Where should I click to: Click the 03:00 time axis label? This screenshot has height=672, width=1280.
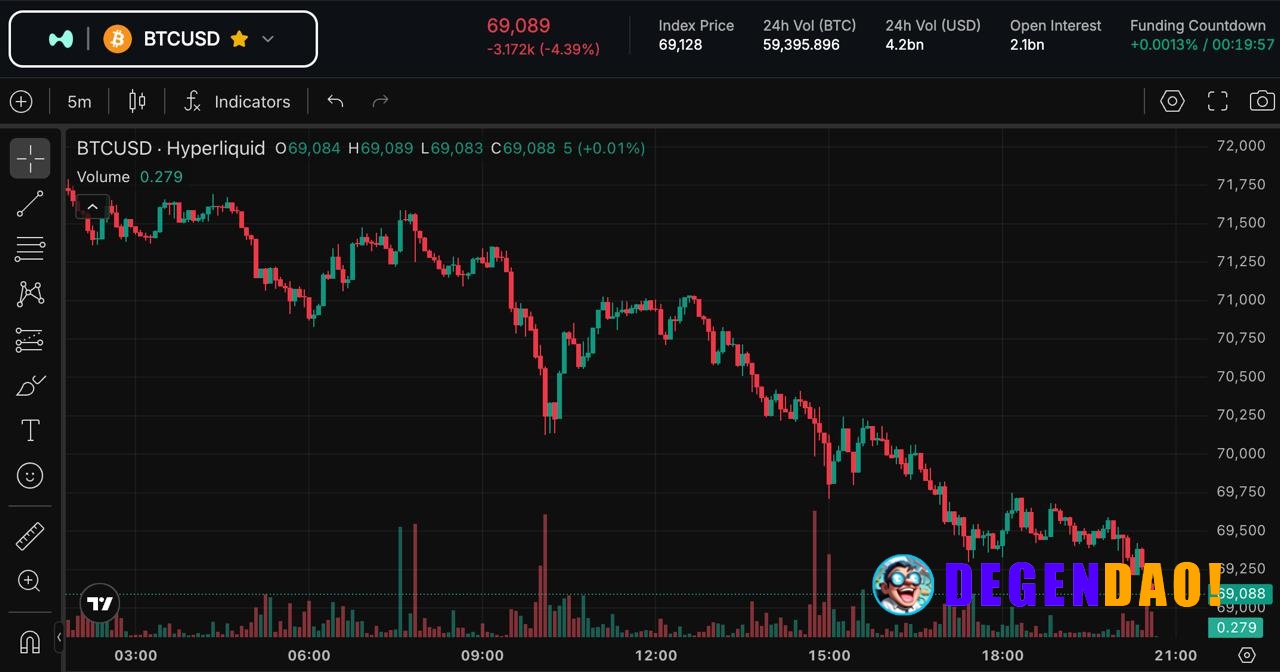(x=136, y=655)
